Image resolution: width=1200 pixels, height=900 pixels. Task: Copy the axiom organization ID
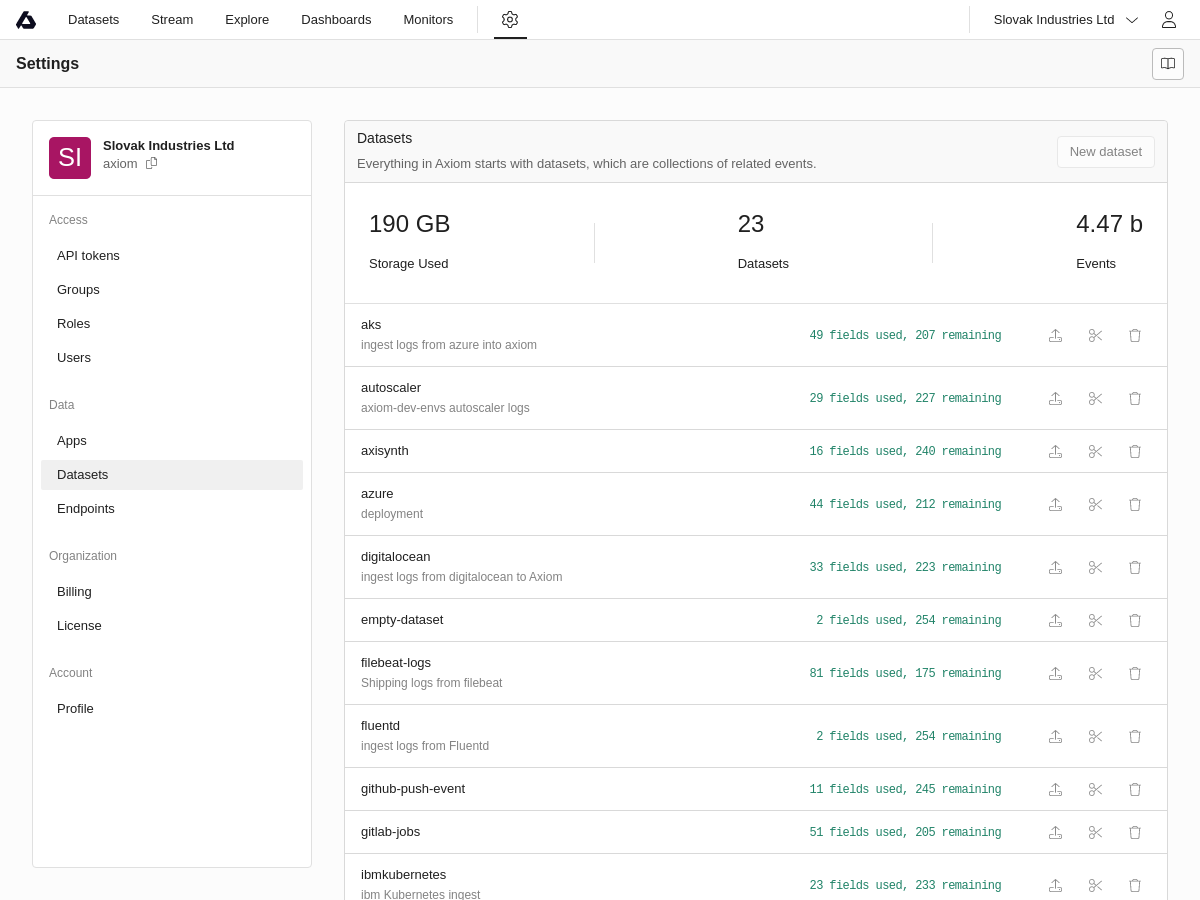pyautogui.click(x=152, y=163)
